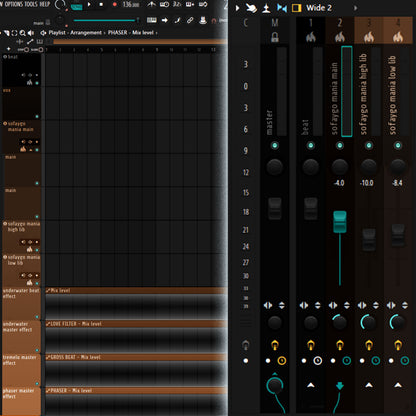The image size is (416, 416).
Task: Select the underwater beat effect track header
Action: (21, 303)
